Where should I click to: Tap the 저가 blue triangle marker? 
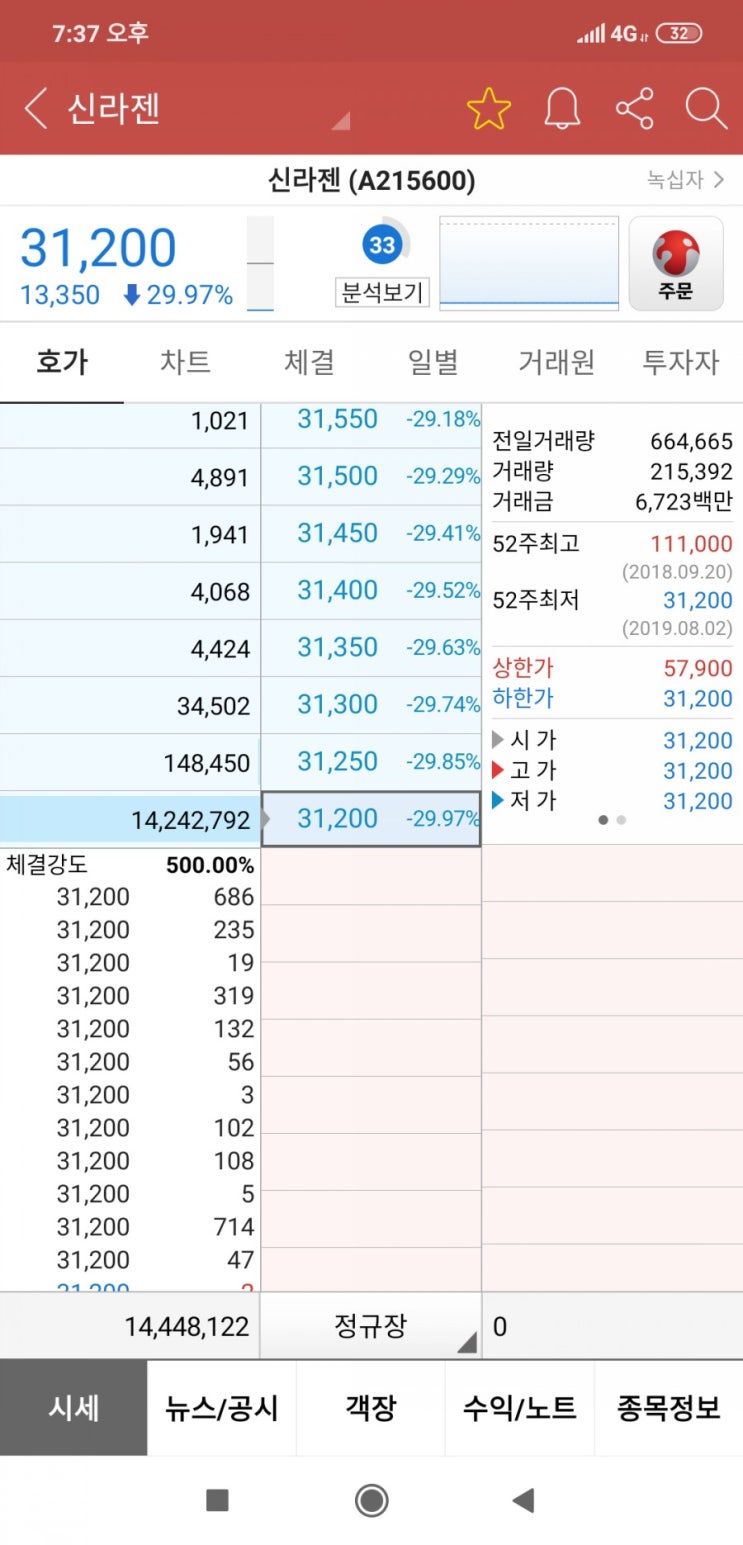pyautogui.click(x=498, y=801)
